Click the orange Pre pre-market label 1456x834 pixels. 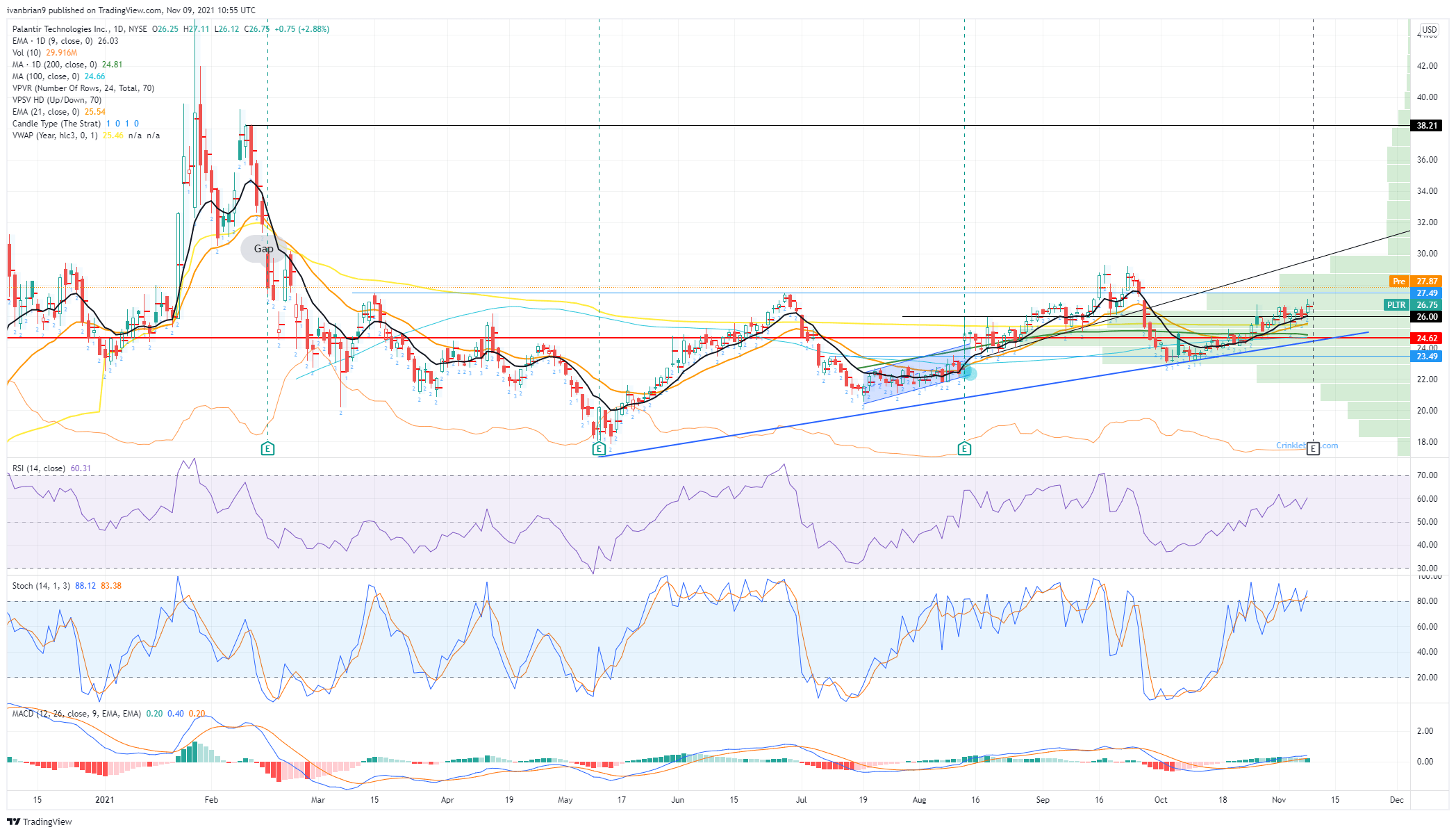tap(1398, 281)
